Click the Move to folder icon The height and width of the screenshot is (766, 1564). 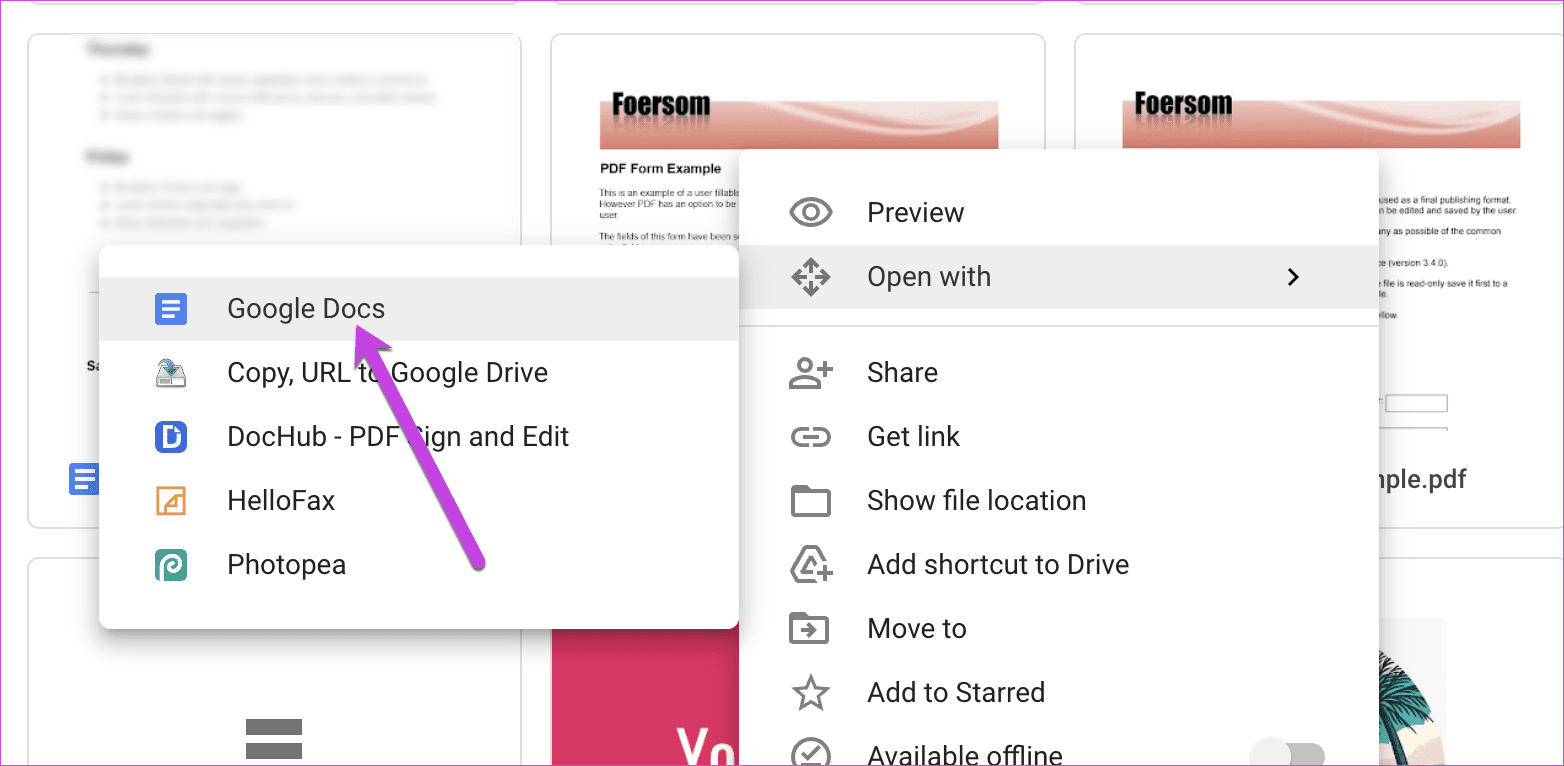(x=811, y=628)
